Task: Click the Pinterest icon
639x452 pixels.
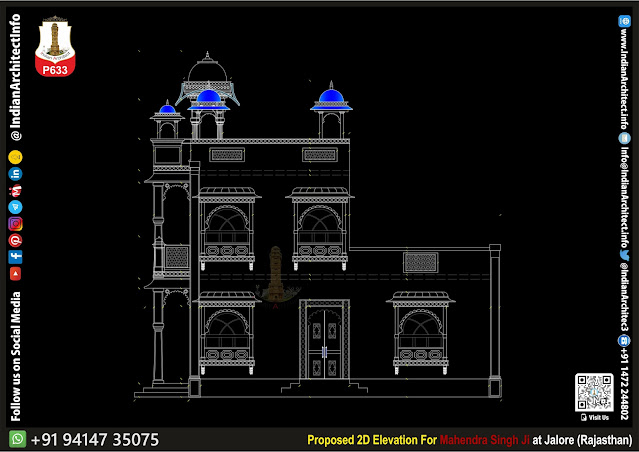Action: 16,240
